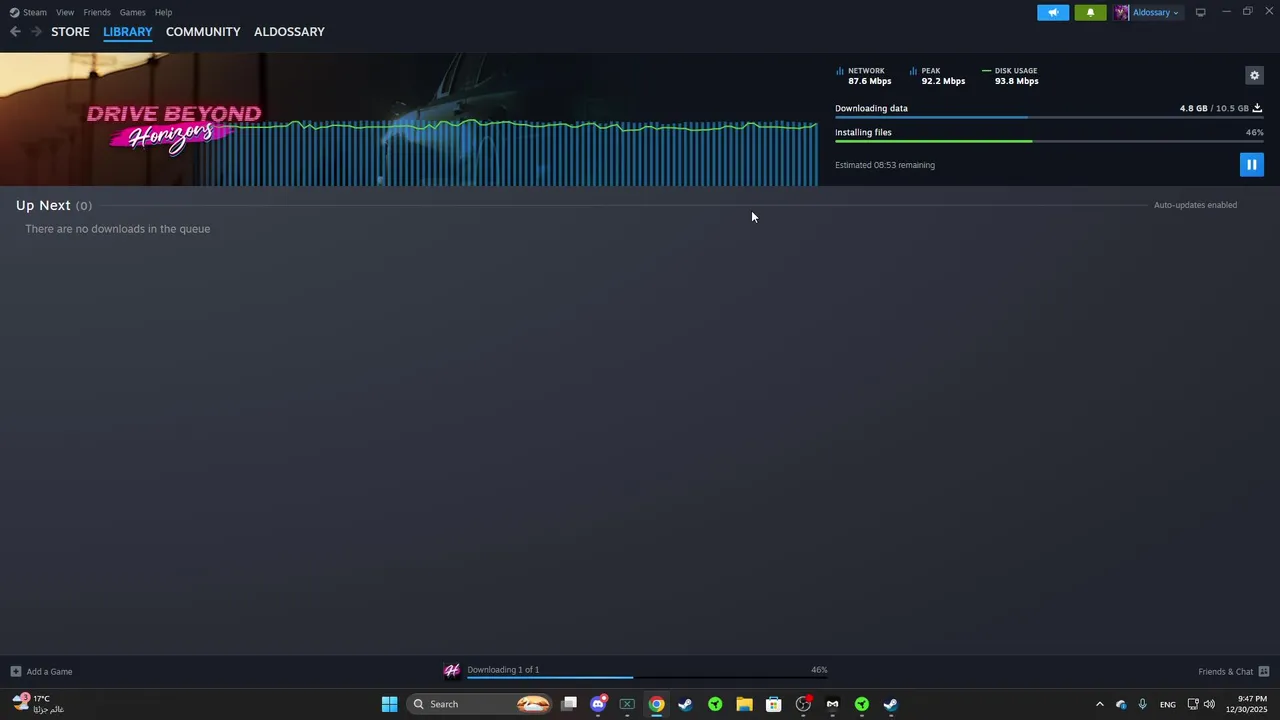Click the microphone tray icon
1280x720 pixels.
click(x=1142, y=704)
